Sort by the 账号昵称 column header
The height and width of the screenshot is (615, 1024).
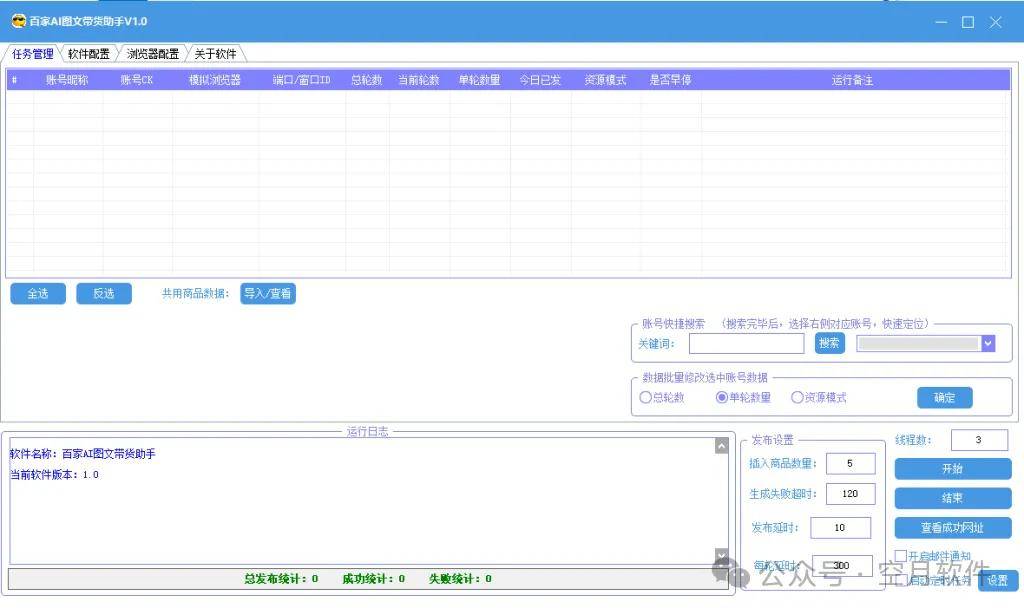click(67, 80)
